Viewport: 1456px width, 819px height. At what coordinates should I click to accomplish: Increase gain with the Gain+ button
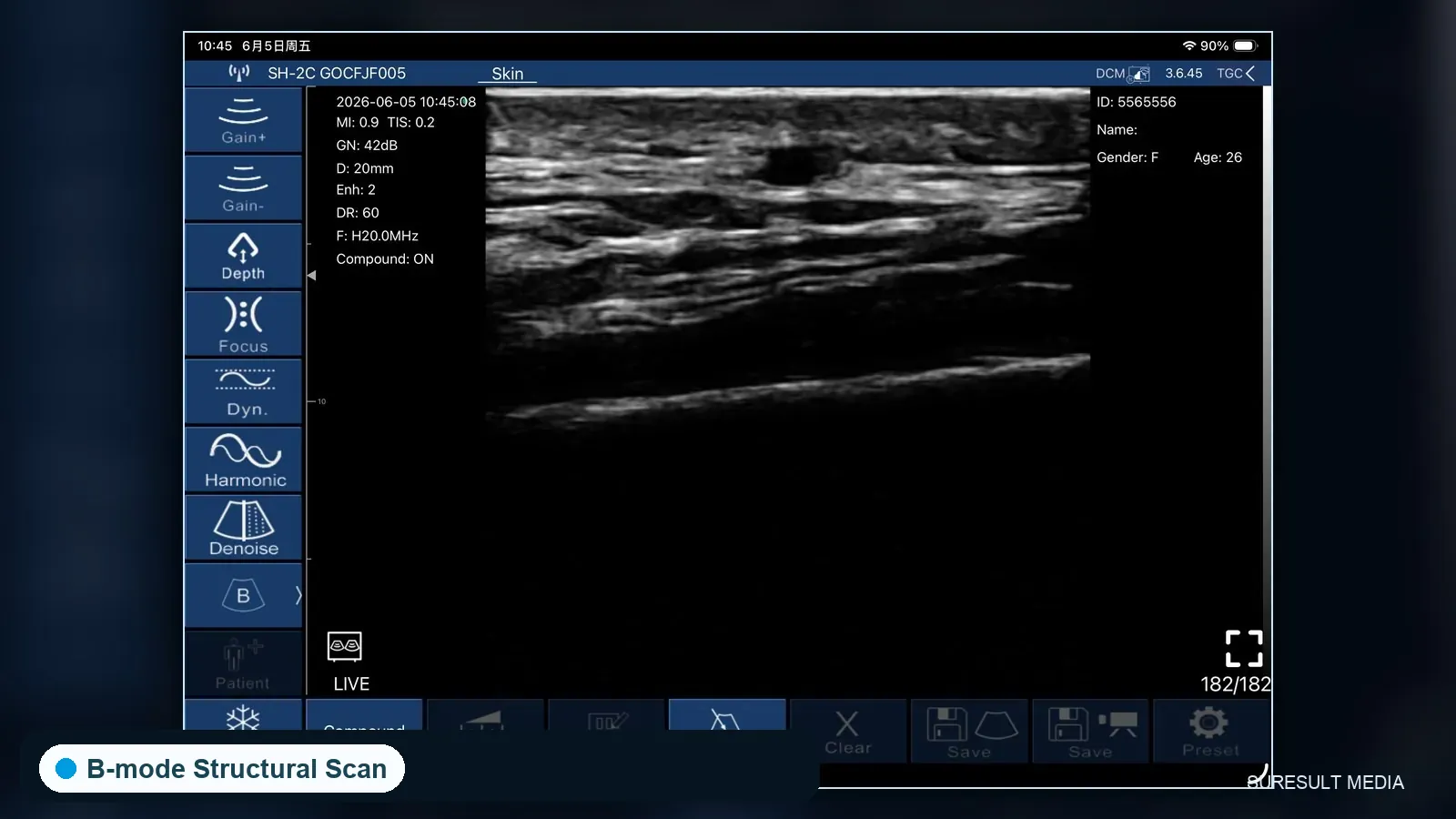(x=243, y=120)
